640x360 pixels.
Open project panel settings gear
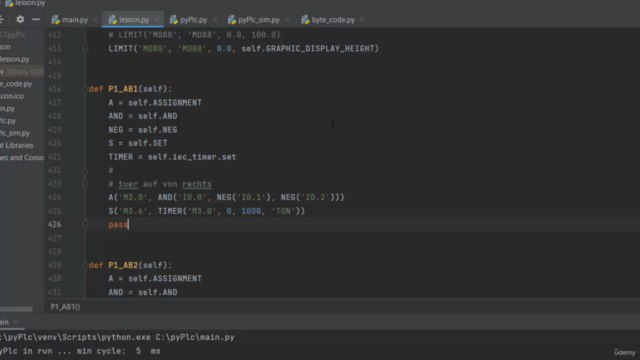pyautogui.click(x=20, y=19)
